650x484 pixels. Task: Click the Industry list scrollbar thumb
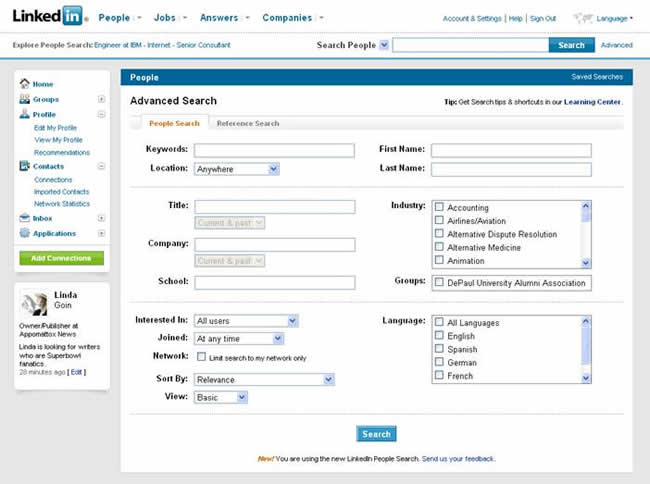coord(585,215)
